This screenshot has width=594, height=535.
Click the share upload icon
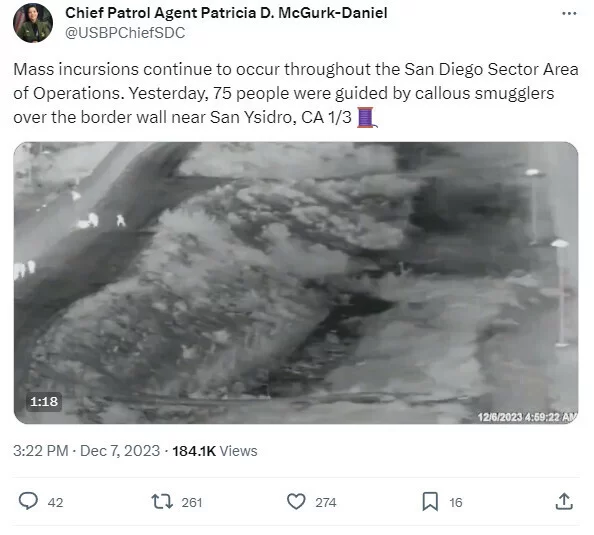pyautogui.click(x=564, y=501)
